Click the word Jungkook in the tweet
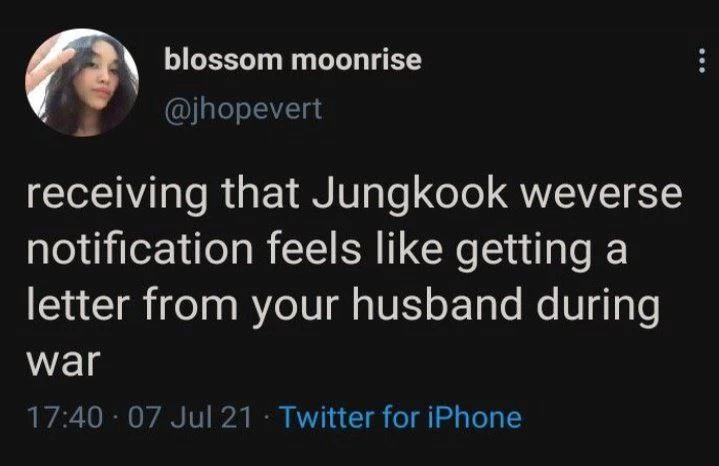719x466 pixels. 409,193
